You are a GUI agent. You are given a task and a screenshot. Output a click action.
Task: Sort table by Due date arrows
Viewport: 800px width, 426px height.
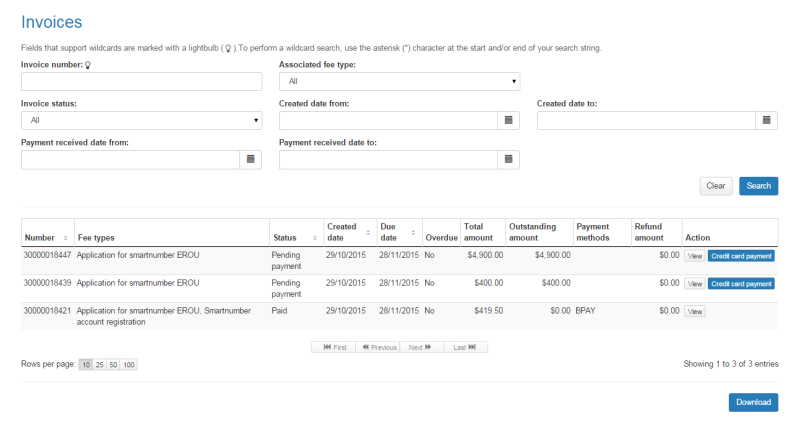[x=413, y=232]
